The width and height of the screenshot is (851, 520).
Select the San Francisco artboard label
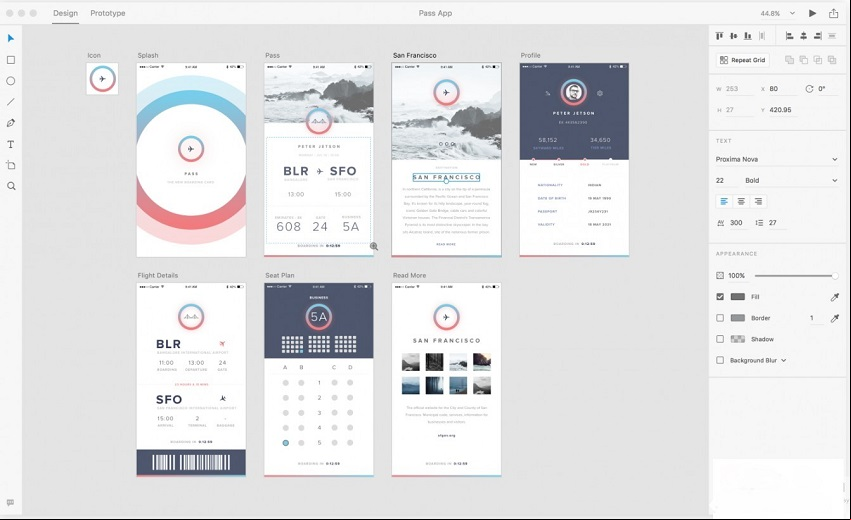tap(415, 55)
